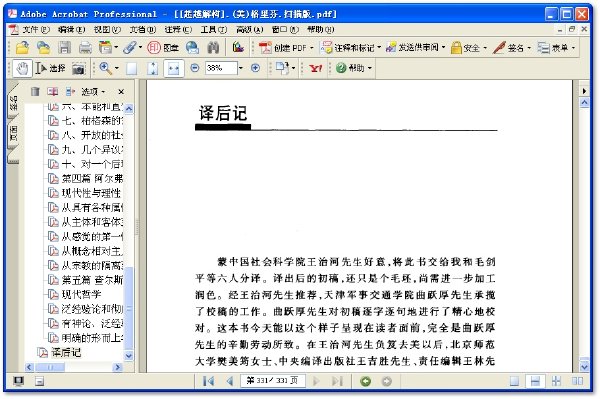The height and width of the screenshot is (399, 600).
Task: Switch to continuous facing layout
Action: click(x=556, y=381)
